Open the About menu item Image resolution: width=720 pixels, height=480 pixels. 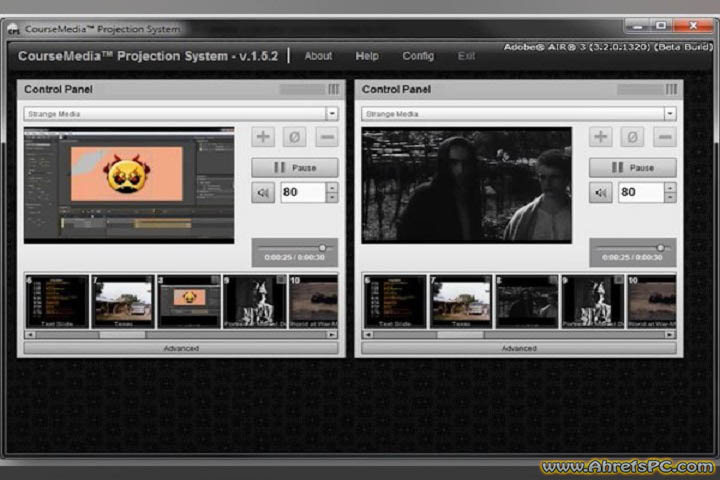tap(318, 56)
